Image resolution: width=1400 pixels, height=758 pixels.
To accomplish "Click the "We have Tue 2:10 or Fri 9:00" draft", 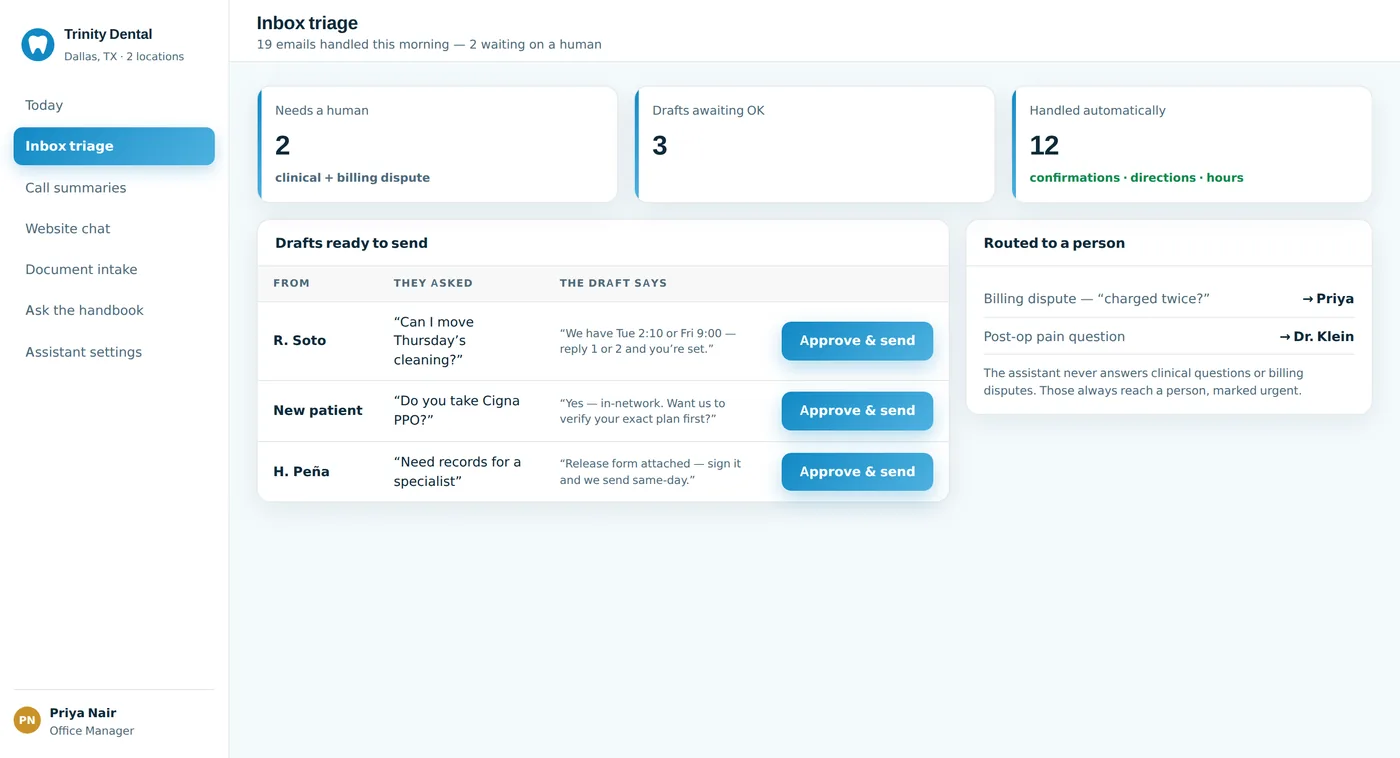I will pyautogui.click(x=648, y=341).
